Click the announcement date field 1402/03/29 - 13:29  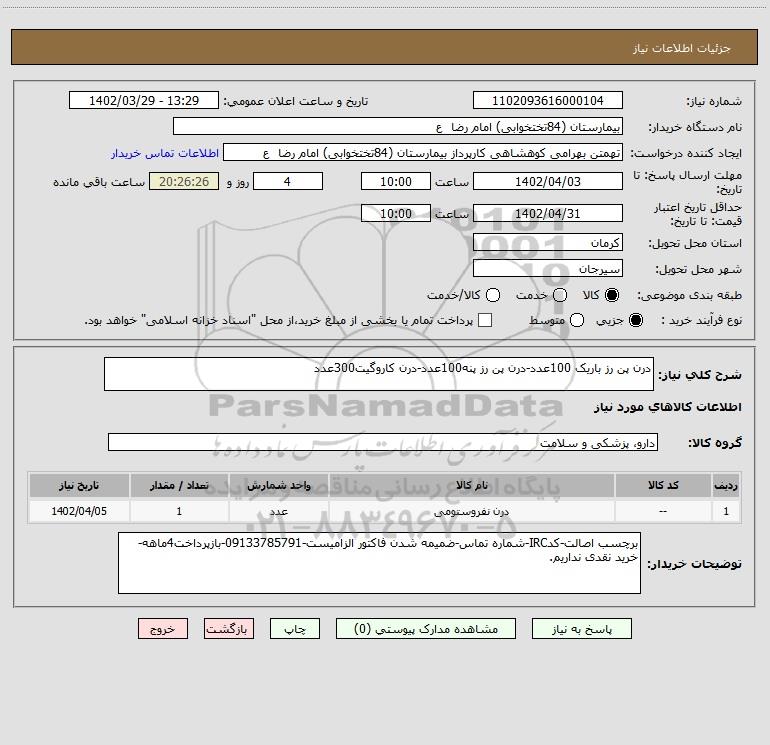(x=144, y=100)
